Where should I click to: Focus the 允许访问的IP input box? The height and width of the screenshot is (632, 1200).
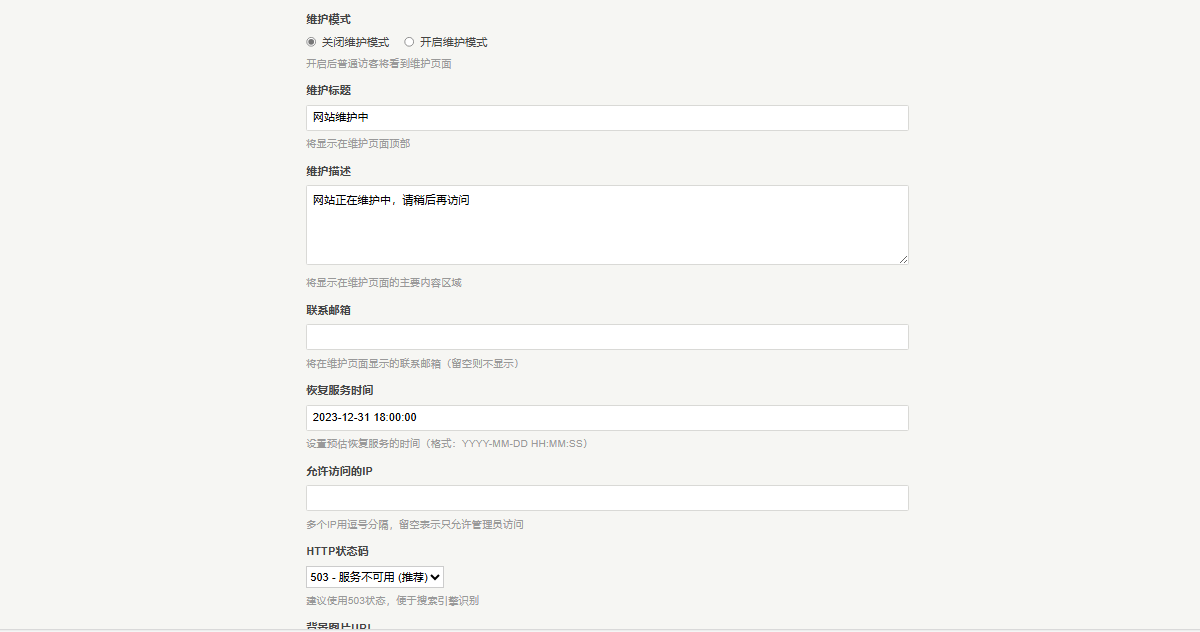pos(607,497)
